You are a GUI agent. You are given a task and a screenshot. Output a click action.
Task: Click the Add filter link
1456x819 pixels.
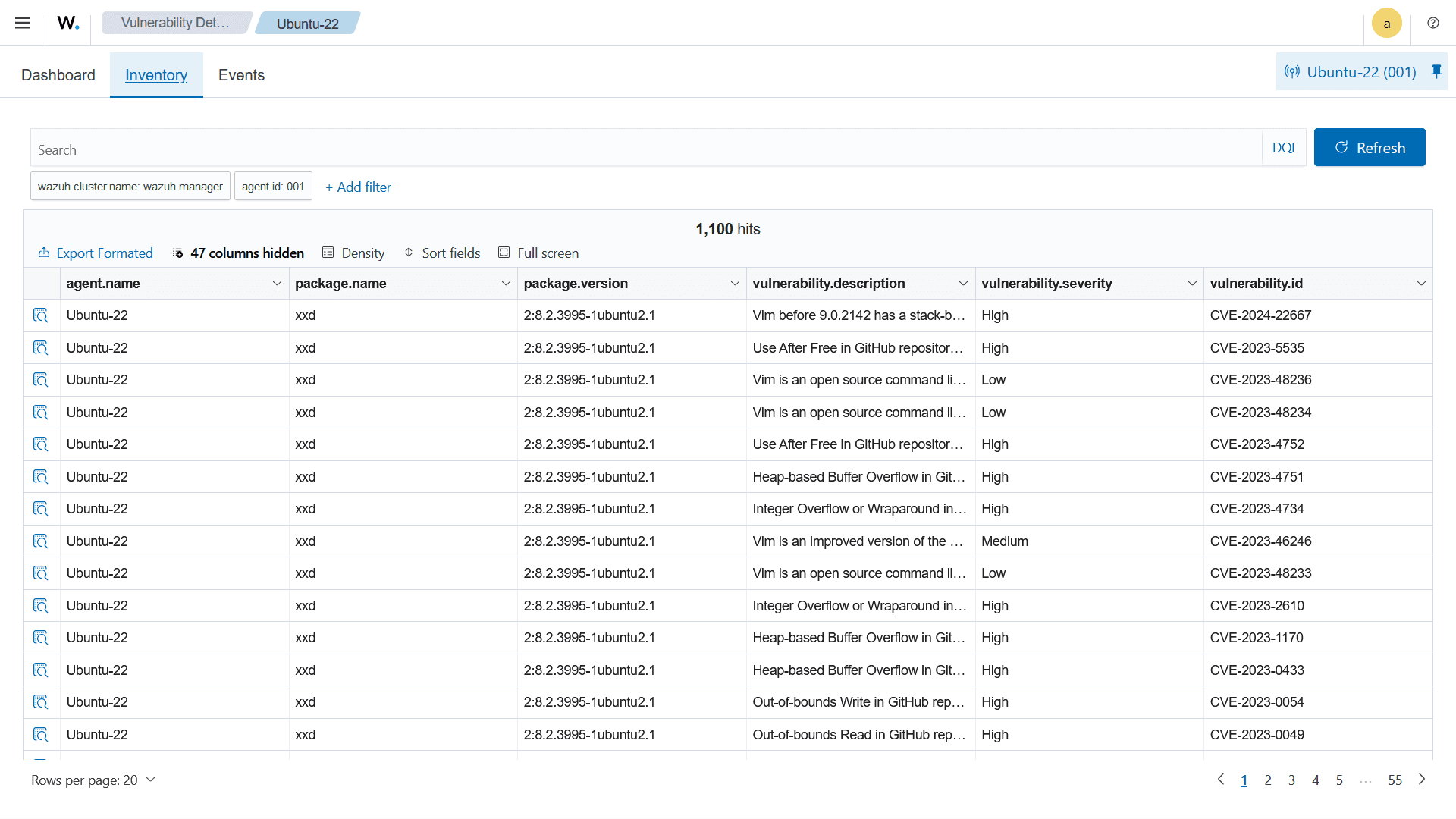[358, 187]
